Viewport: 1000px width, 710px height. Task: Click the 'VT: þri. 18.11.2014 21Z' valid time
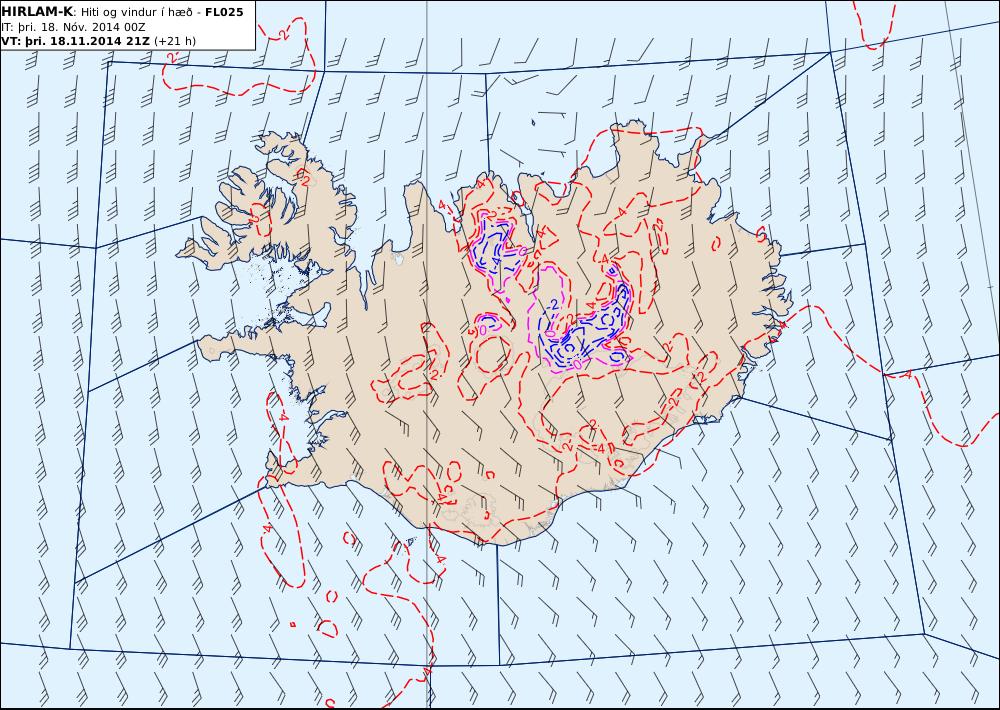point(76,41)
